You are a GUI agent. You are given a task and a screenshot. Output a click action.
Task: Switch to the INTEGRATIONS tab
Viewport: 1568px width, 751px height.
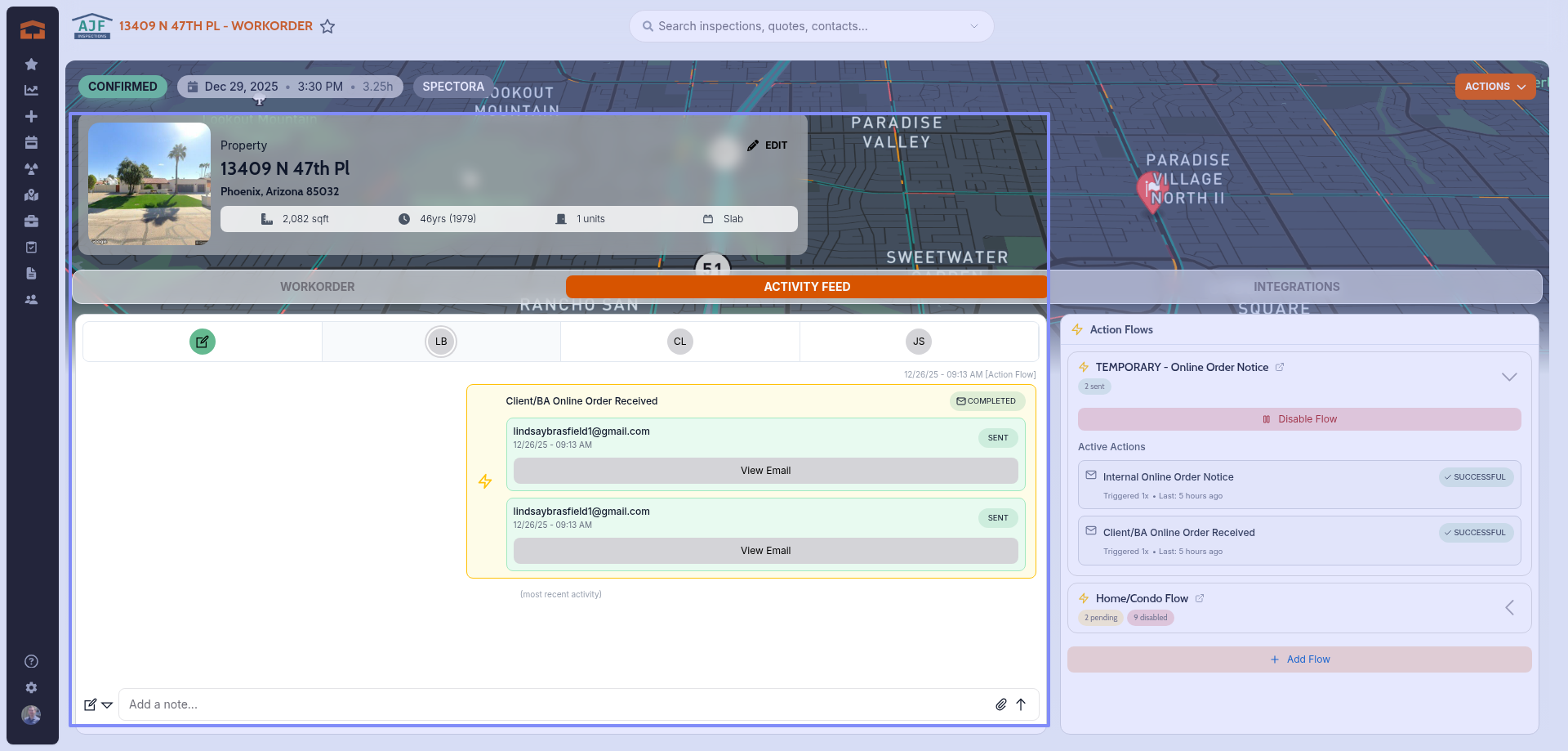[x=1296, y=287]
